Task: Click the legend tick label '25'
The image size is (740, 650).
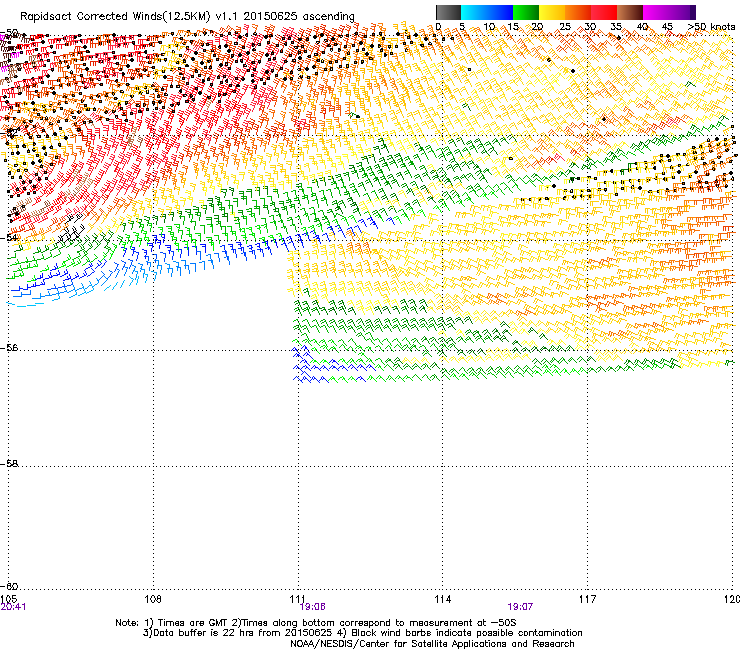Action: coord(565,27)
